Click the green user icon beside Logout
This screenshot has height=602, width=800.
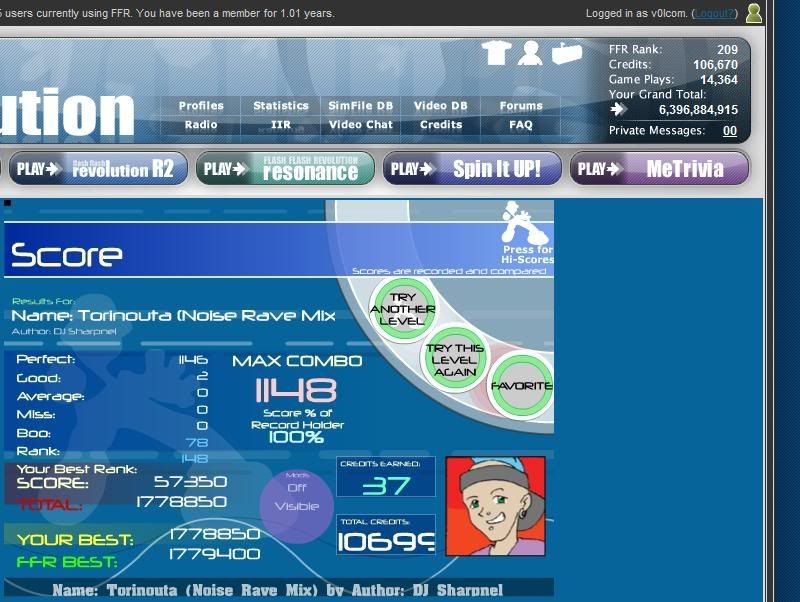[754, 13]
